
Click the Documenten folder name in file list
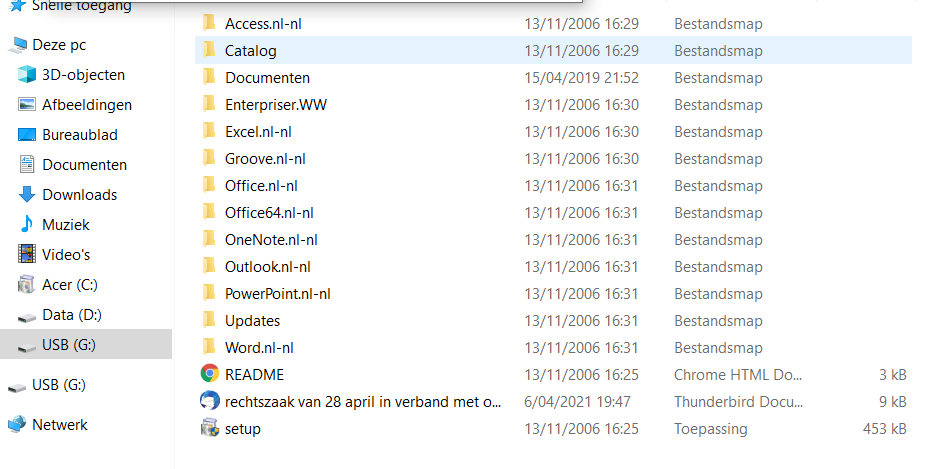pos(267,77)
